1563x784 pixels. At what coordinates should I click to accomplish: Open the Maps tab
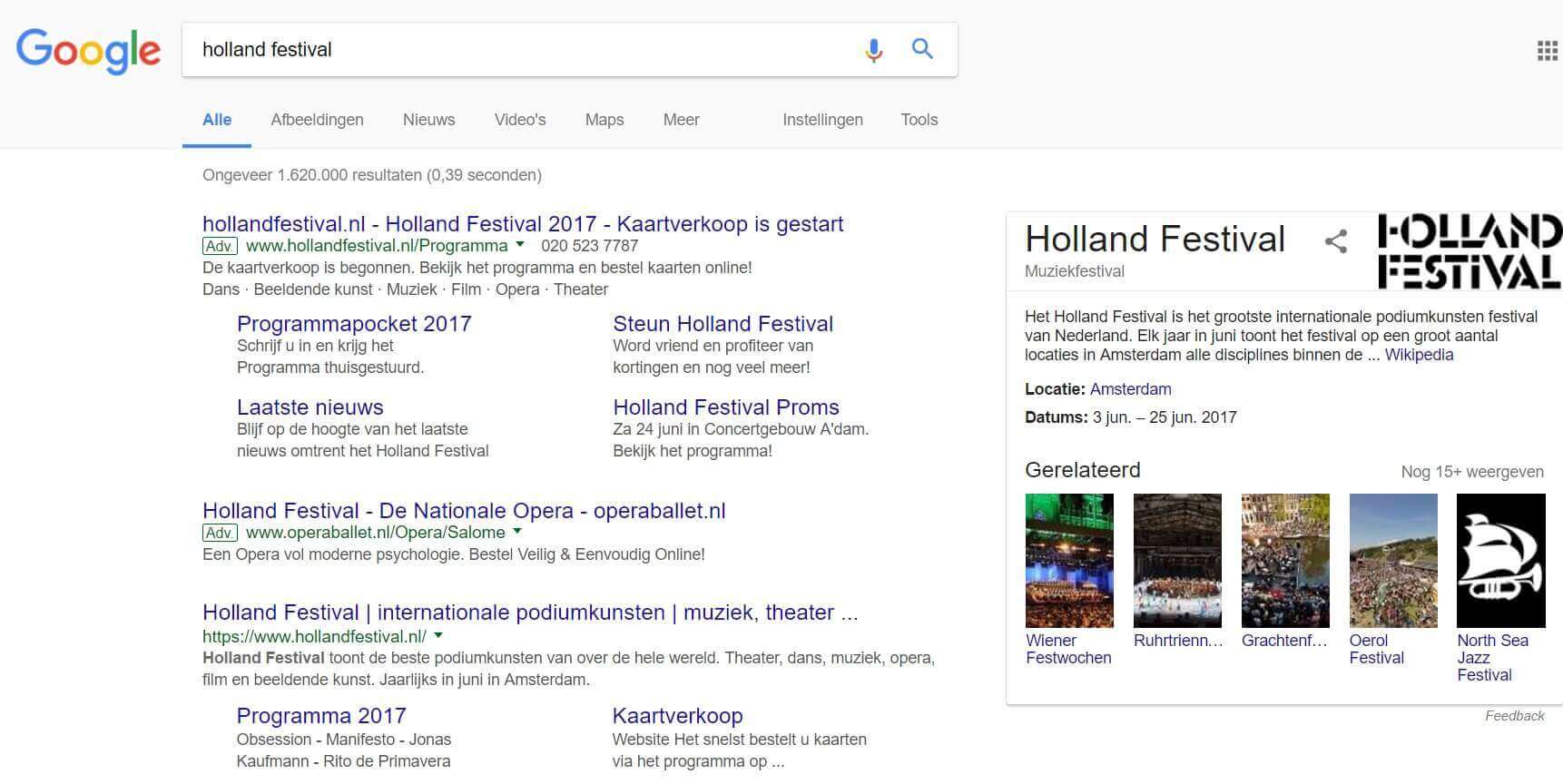click(x=605, y=120)
